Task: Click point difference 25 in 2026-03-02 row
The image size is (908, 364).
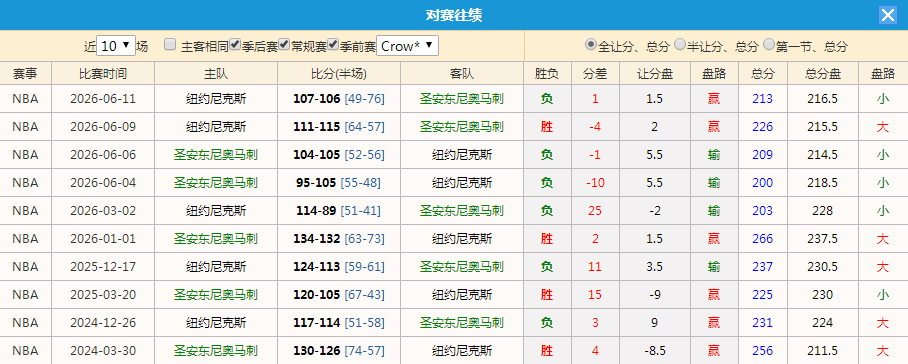Action: (x=595, y=211)
